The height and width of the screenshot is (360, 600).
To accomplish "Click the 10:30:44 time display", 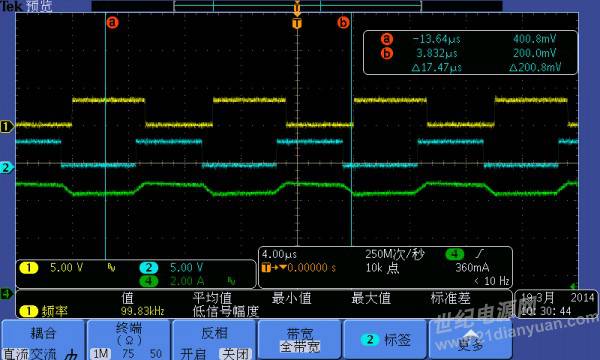I will tap(546, 311).
